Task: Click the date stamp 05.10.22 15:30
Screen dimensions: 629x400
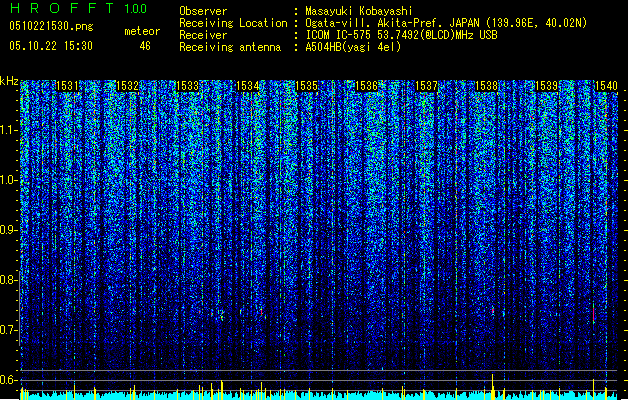Action: coord(51,46)
